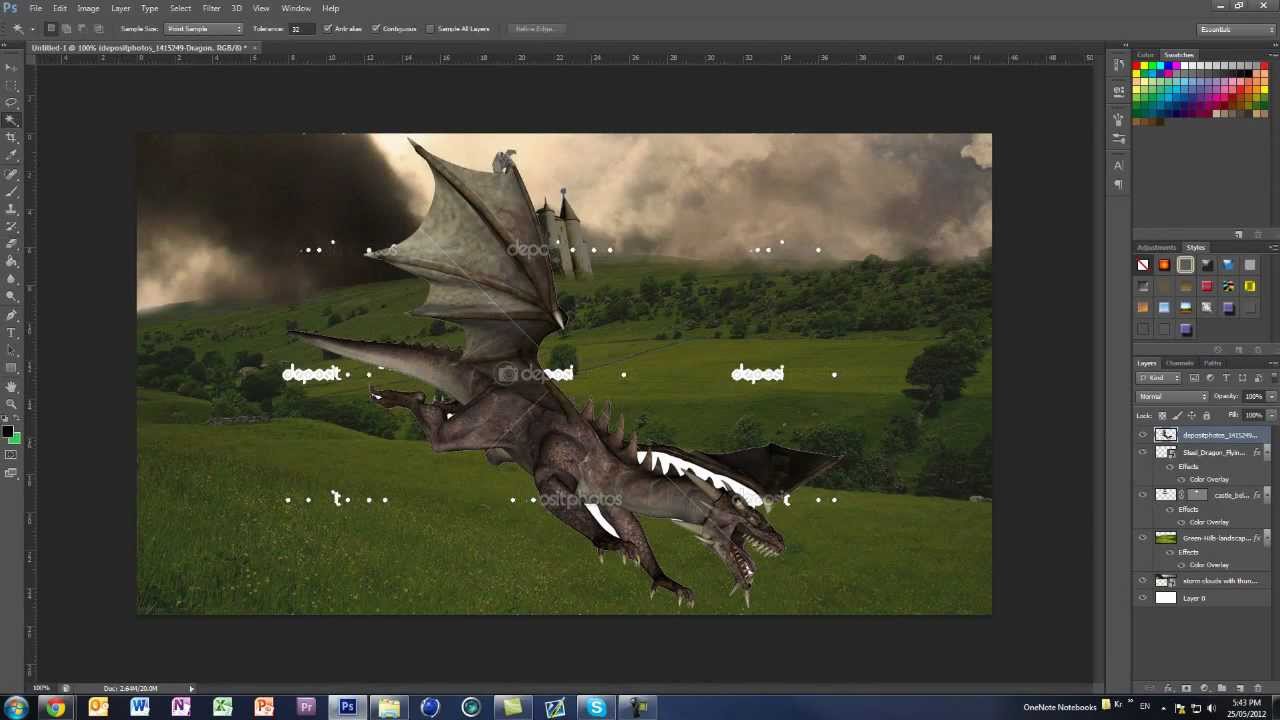The height and width of the screenshot is (720, 1280).
Task: Click the lock all padlock icon
Action: pos(1206,415)
